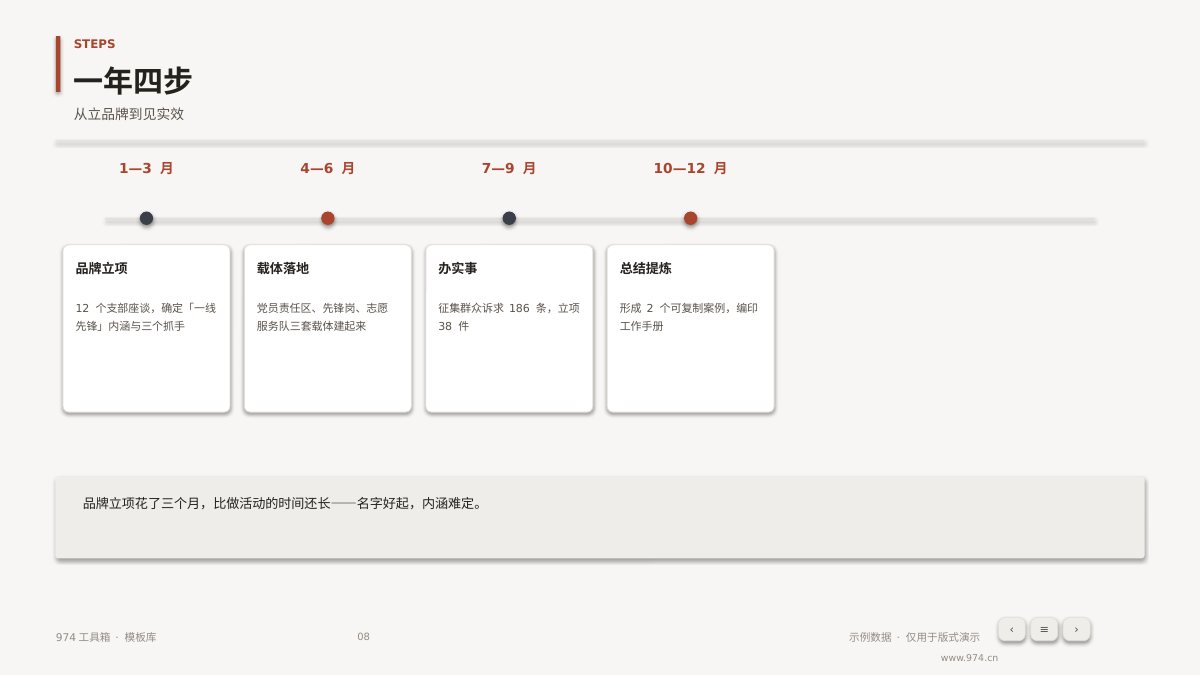Open the www.974.cn link
The width and height of the screenshot is (1200, 675).
969,658
